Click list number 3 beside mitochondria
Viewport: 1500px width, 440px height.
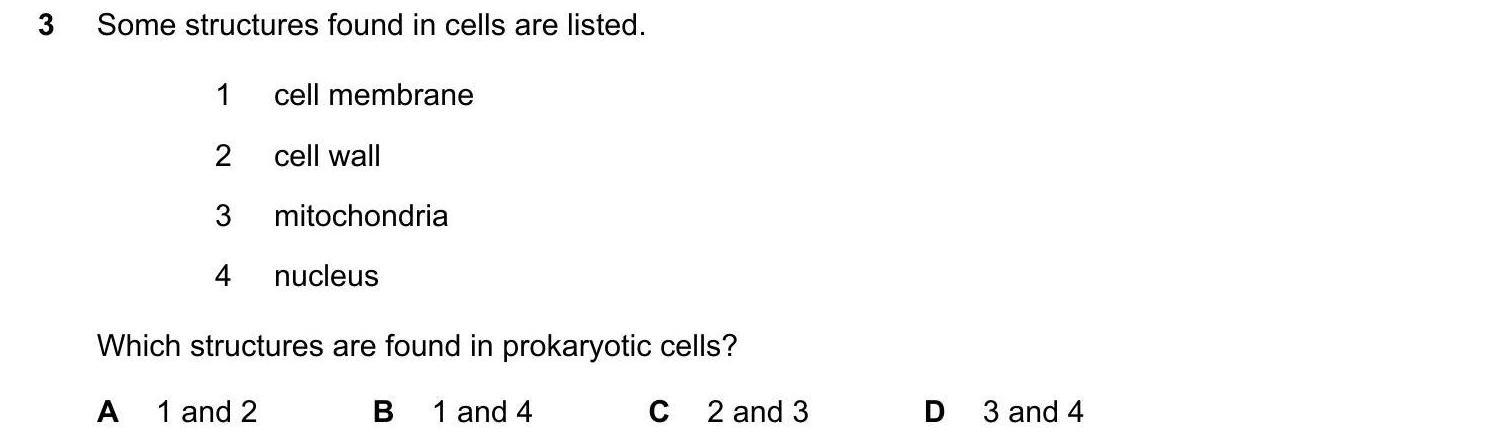[x=223, y=216]
